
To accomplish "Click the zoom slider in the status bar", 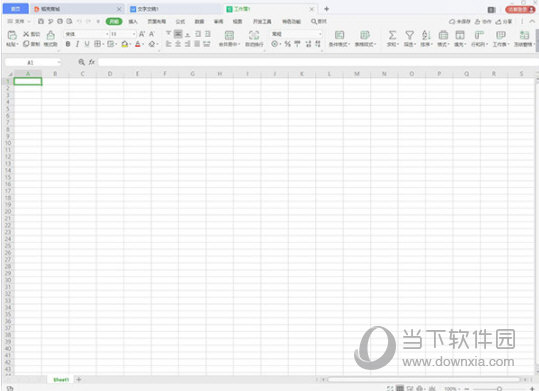I will pos(499,389).
